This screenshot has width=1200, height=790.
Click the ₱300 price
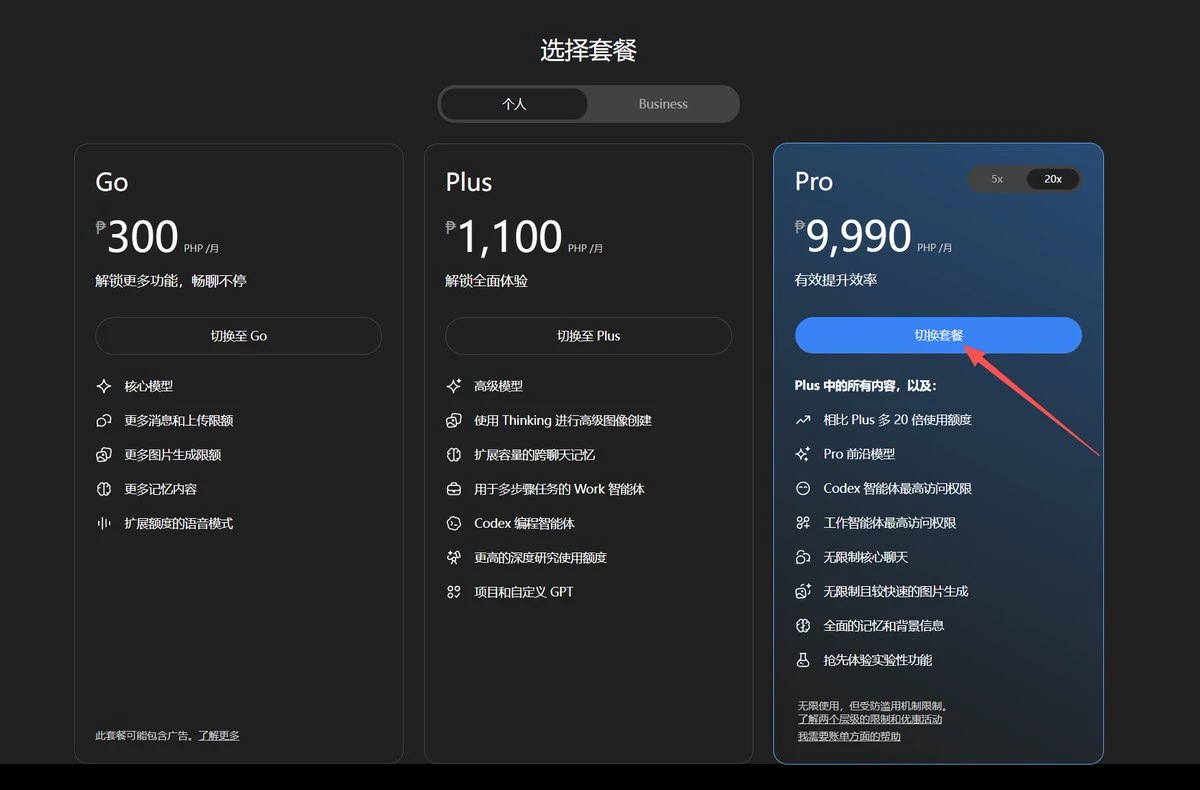[x=137, y=237]
